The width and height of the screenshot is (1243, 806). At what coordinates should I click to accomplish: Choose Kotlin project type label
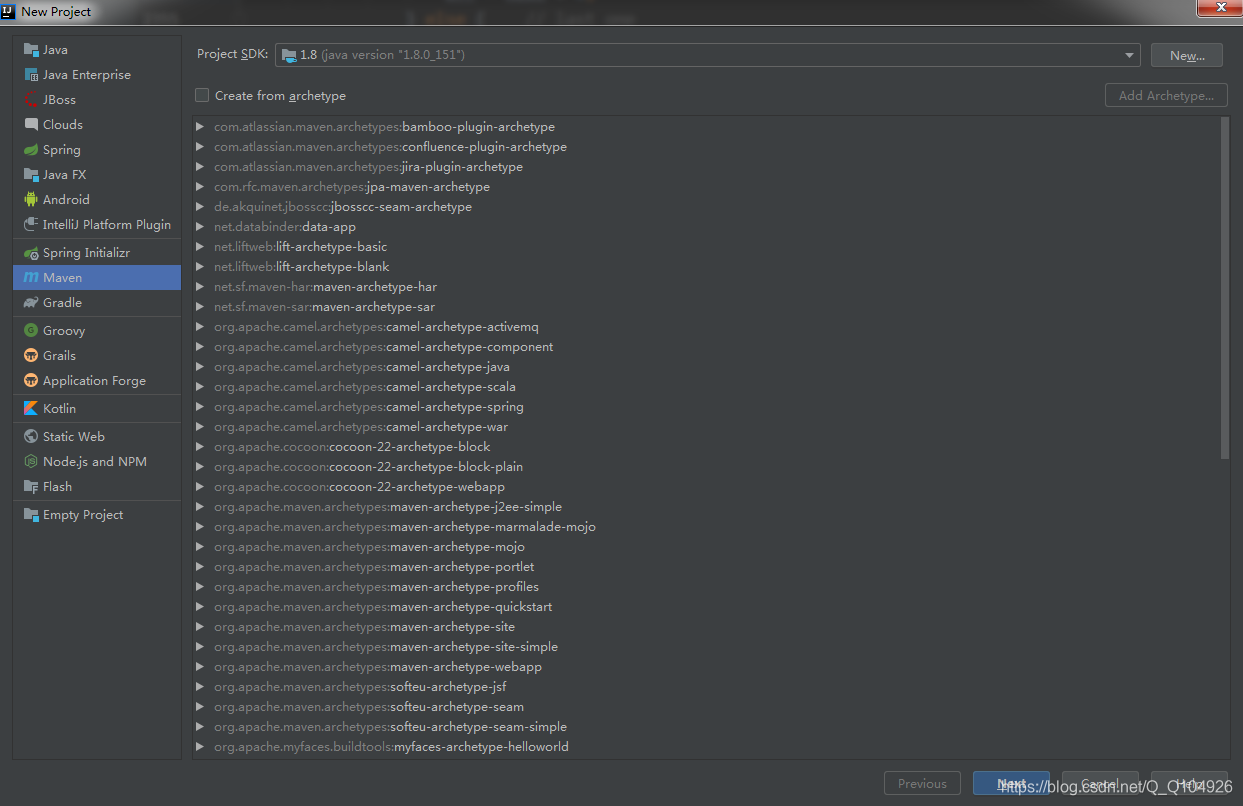(x=59, y=409)
